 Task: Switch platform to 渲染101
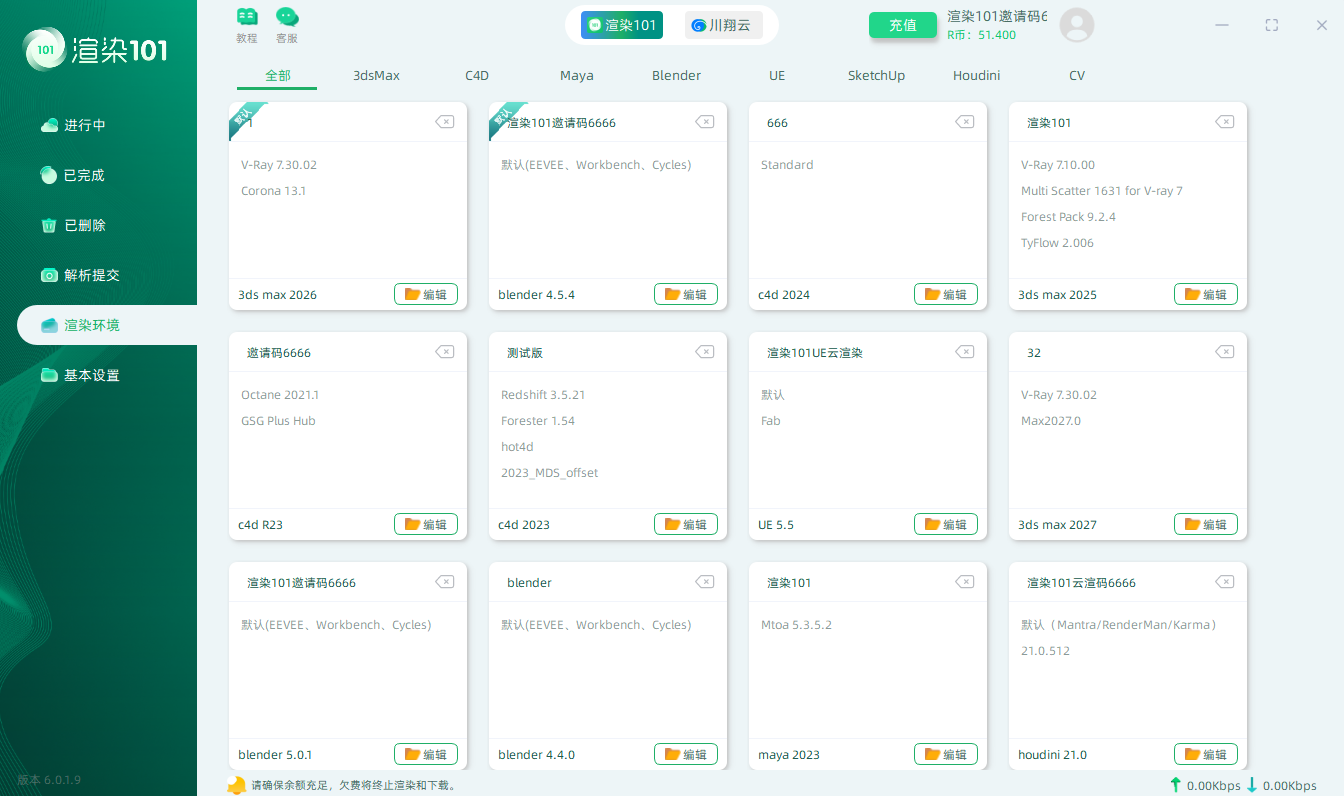[622, 25]
